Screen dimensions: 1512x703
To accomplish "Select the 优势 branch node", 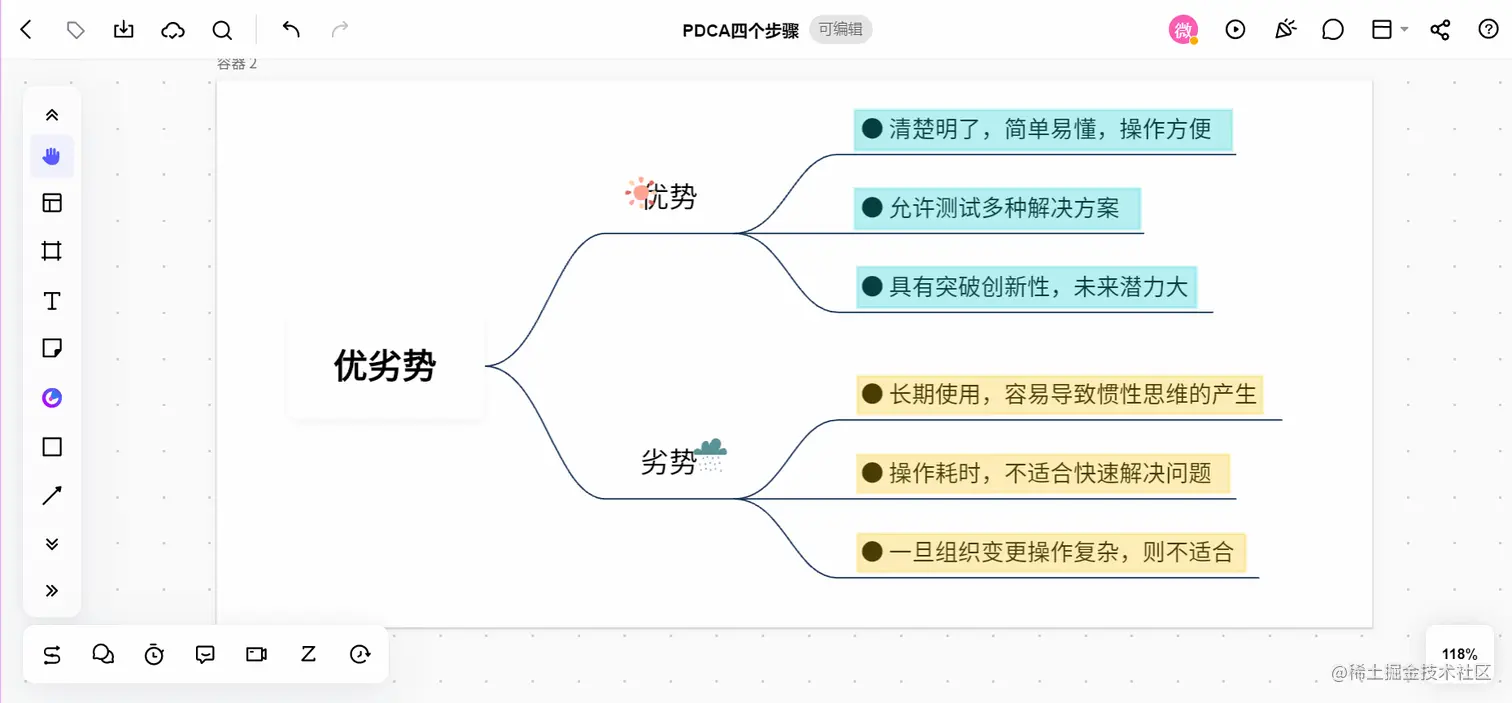I will (669, 196).
